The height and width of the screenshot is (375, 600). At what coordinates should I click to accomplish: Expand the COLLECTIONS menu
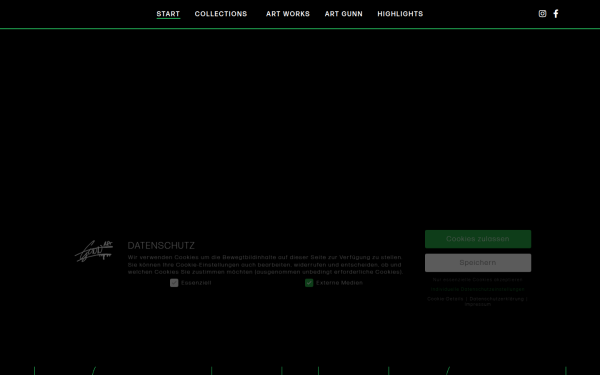[221, 14]
